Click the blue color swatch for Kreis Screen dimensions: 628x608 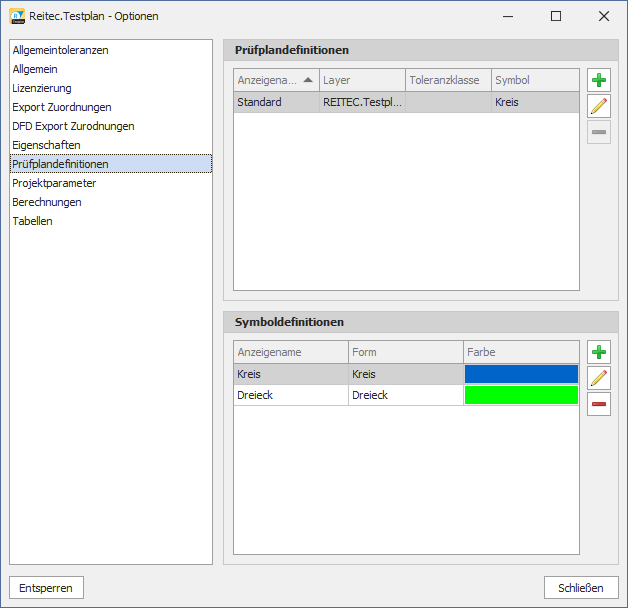(x=521, y=374)
